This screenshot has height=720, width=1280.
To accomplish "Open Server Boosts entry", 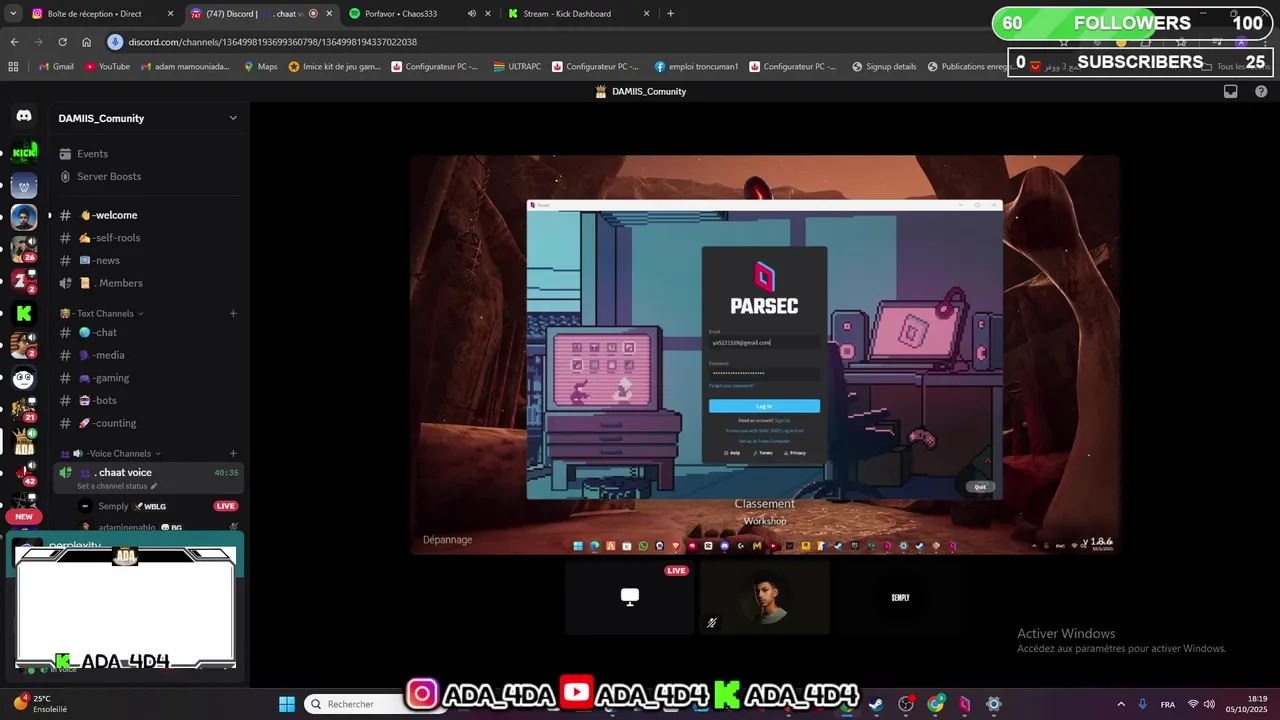I will [x=148, y=176].
